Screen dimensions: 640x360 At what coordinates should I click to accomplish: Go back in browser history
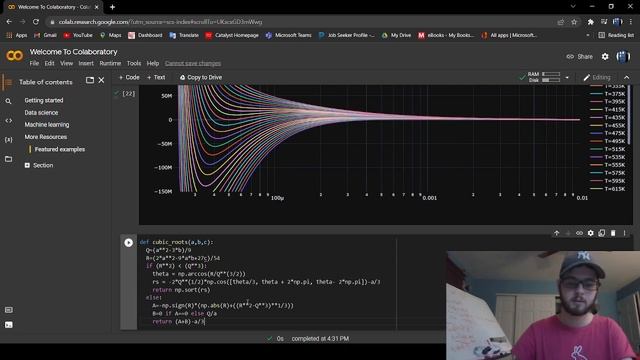pyautogui.click(x=9, y=22)
